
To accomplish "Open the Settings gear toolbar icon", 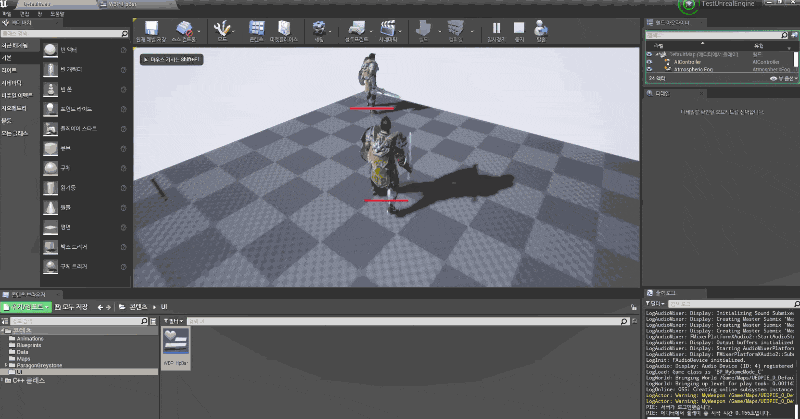I will [x=319, y=28].
